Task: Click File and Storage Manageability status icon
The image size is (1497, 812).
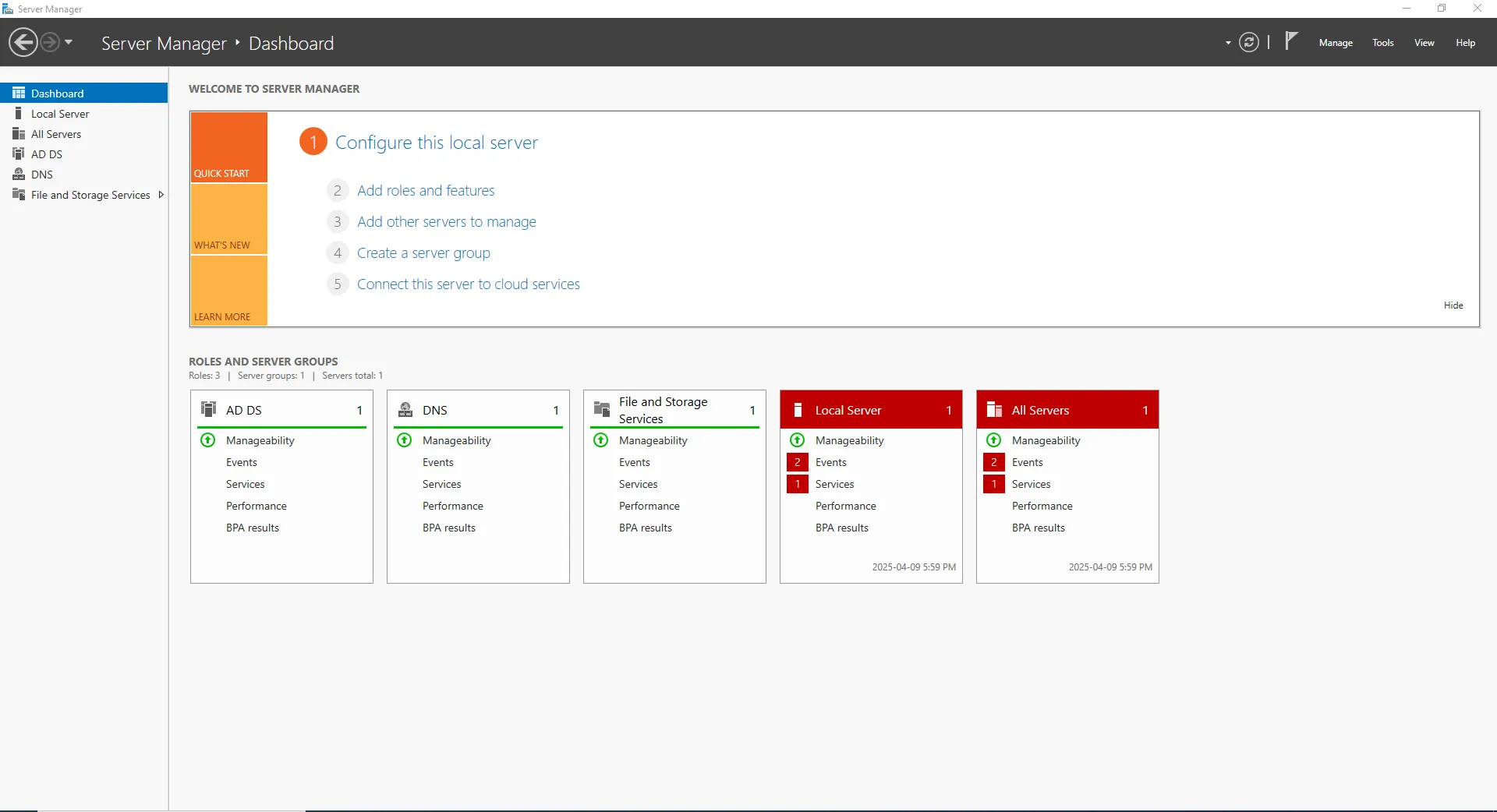Action: [x=601, y=440]
